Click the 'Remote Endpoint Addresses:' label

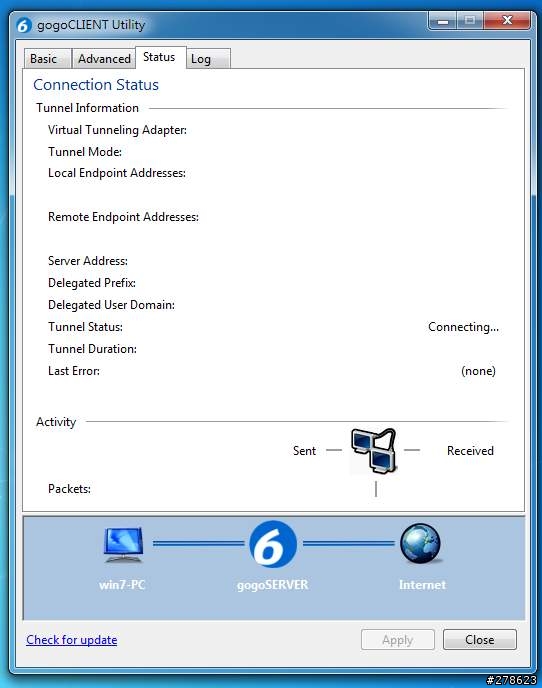123,217
